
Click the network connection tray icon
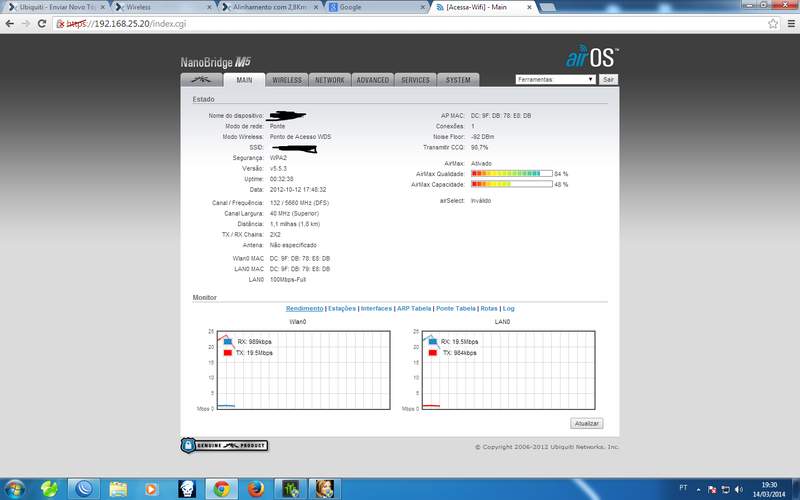pos(725,489)
